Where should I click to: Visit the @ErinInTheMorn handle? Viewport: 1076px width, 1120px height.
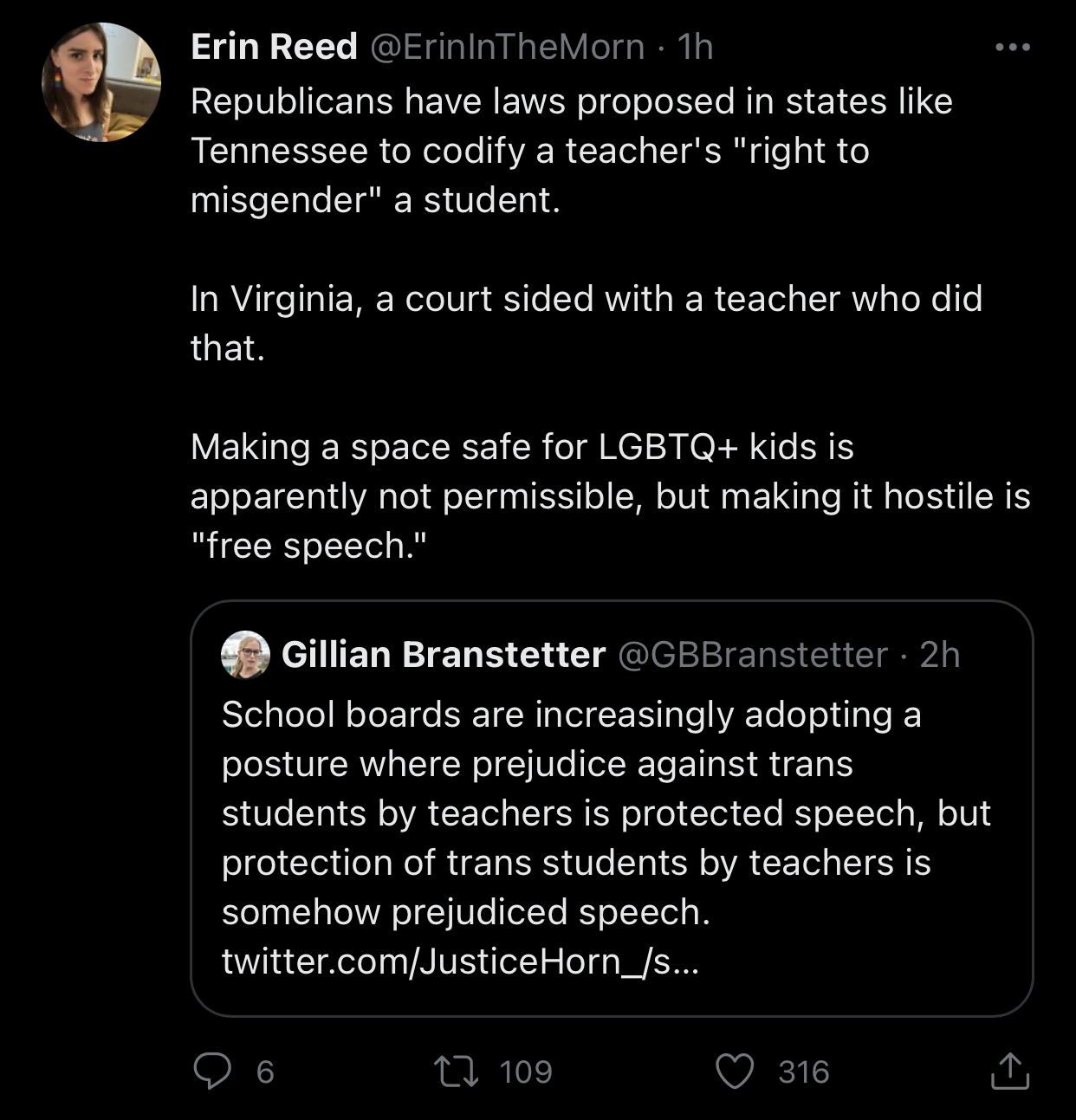507,47
